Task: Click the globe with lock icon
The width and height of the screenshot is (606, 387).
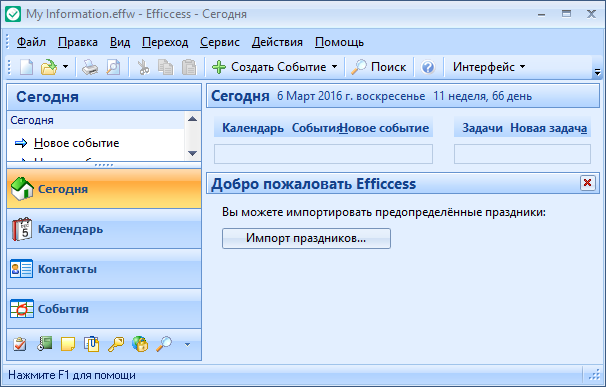Action: point(140,344)
